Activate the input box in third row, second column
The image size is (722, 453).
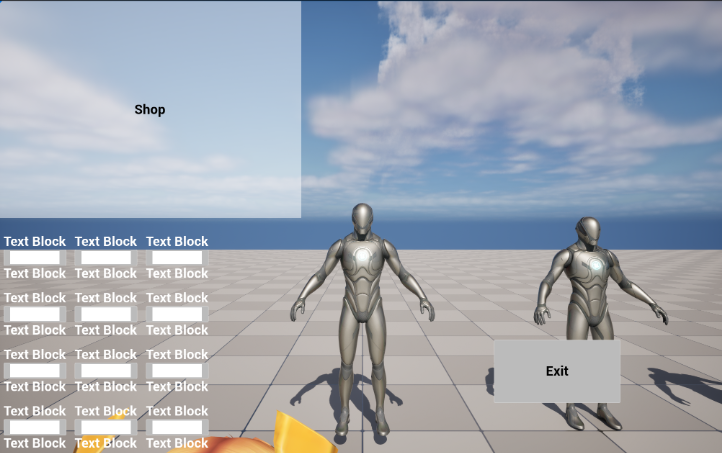[x=106, y=371]
